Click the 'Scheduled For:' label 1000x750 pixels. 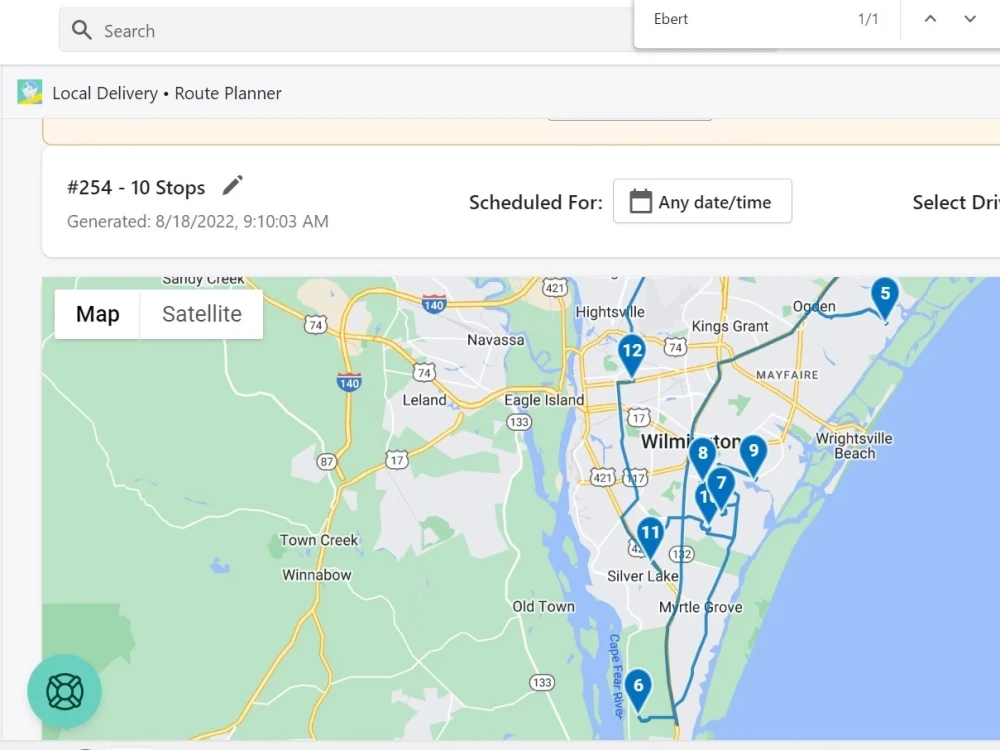pos(536,202)
